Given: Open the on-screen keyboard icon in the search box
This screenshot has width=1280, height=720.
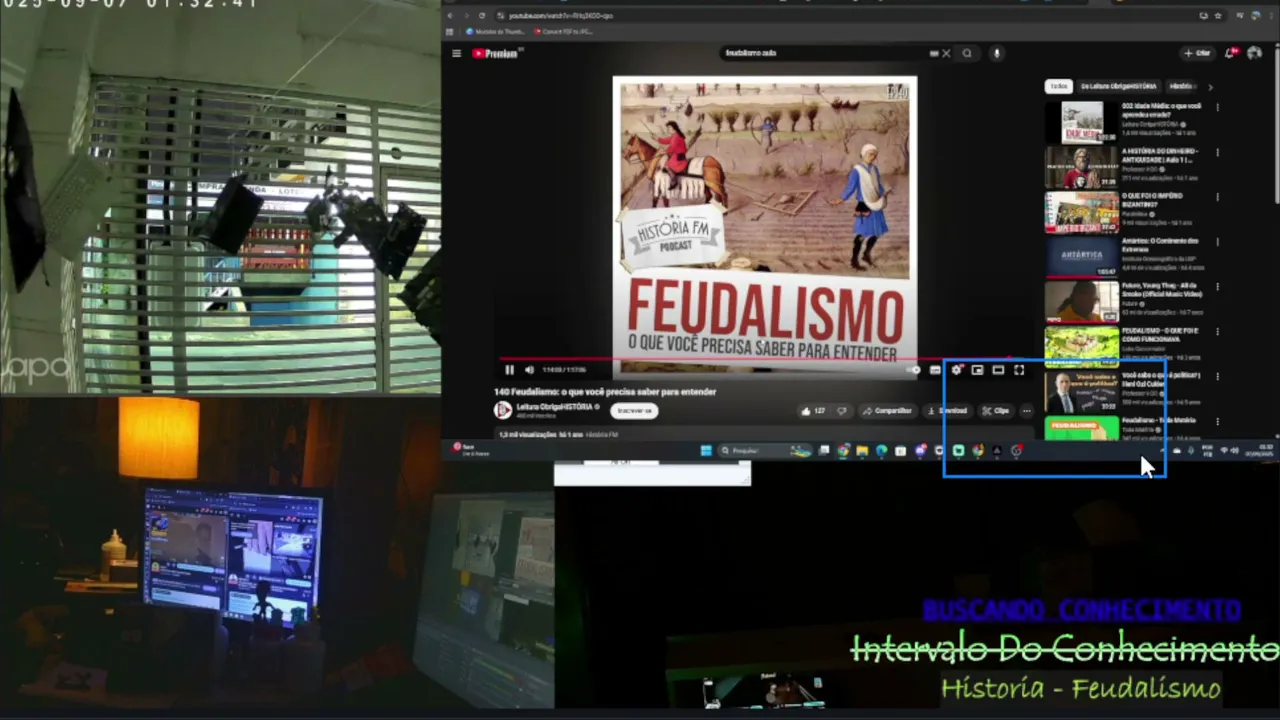Looking at the screenshot, I should [934, 53].
